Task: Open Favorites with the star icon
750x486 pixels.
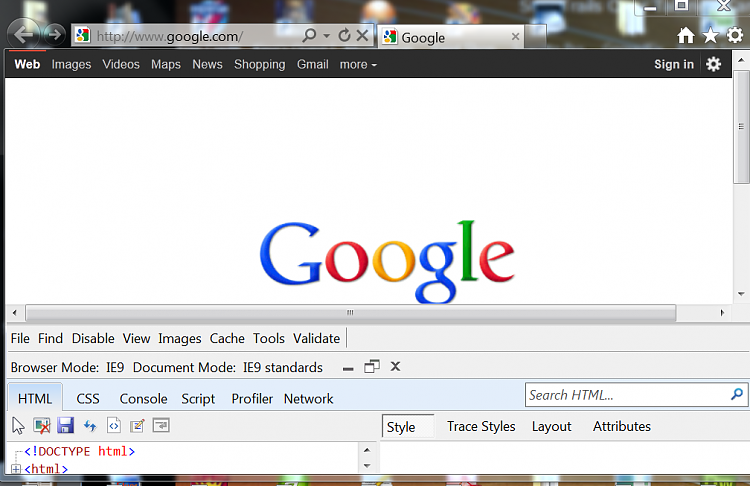Action: tap(711, 35)
